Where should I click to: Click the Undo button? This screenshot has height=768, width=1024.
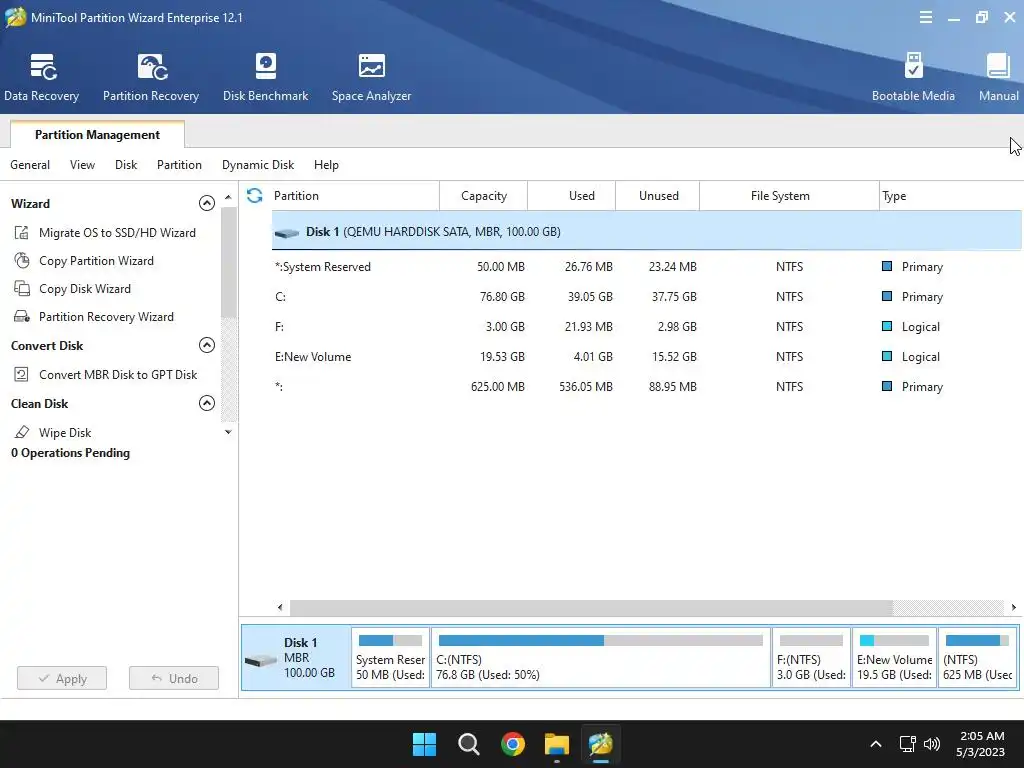[174, 679]
